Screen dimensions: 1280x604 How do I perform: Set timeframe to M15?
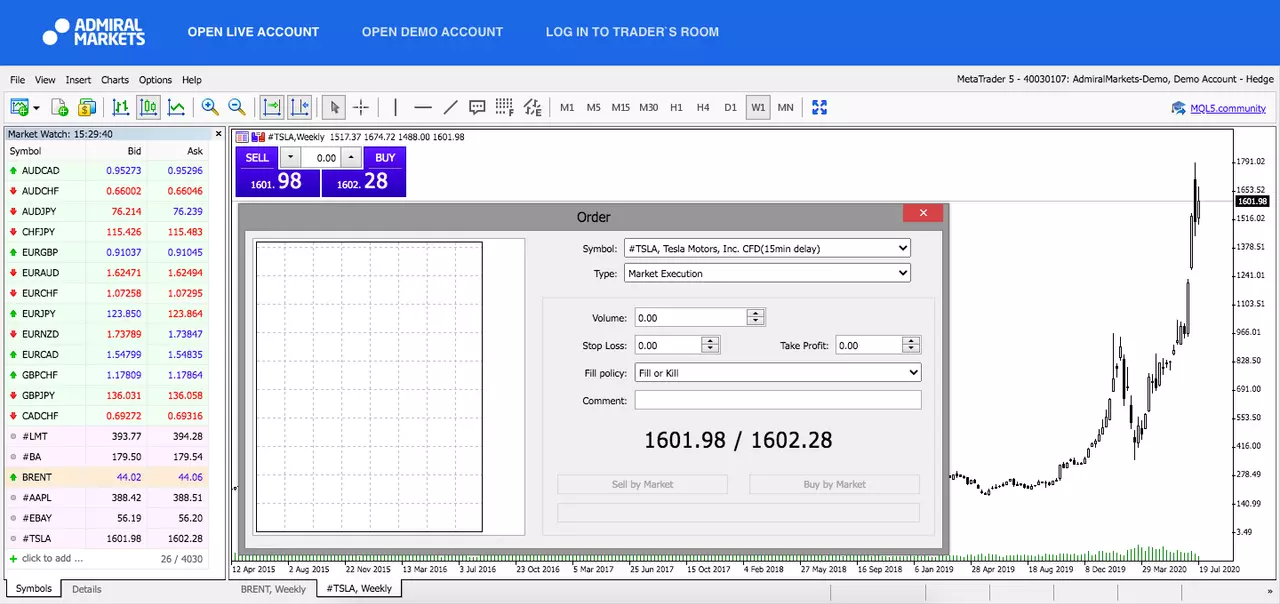tap(621, 107)
